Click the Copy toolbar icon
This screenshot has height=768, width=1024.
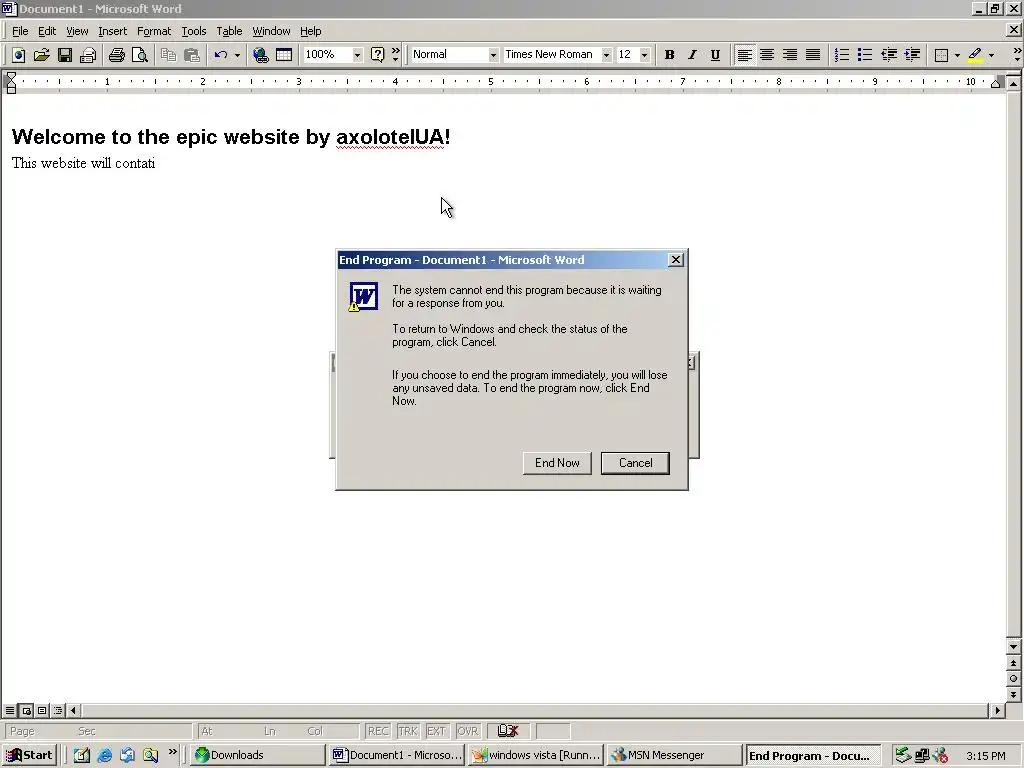coord(168,55)
